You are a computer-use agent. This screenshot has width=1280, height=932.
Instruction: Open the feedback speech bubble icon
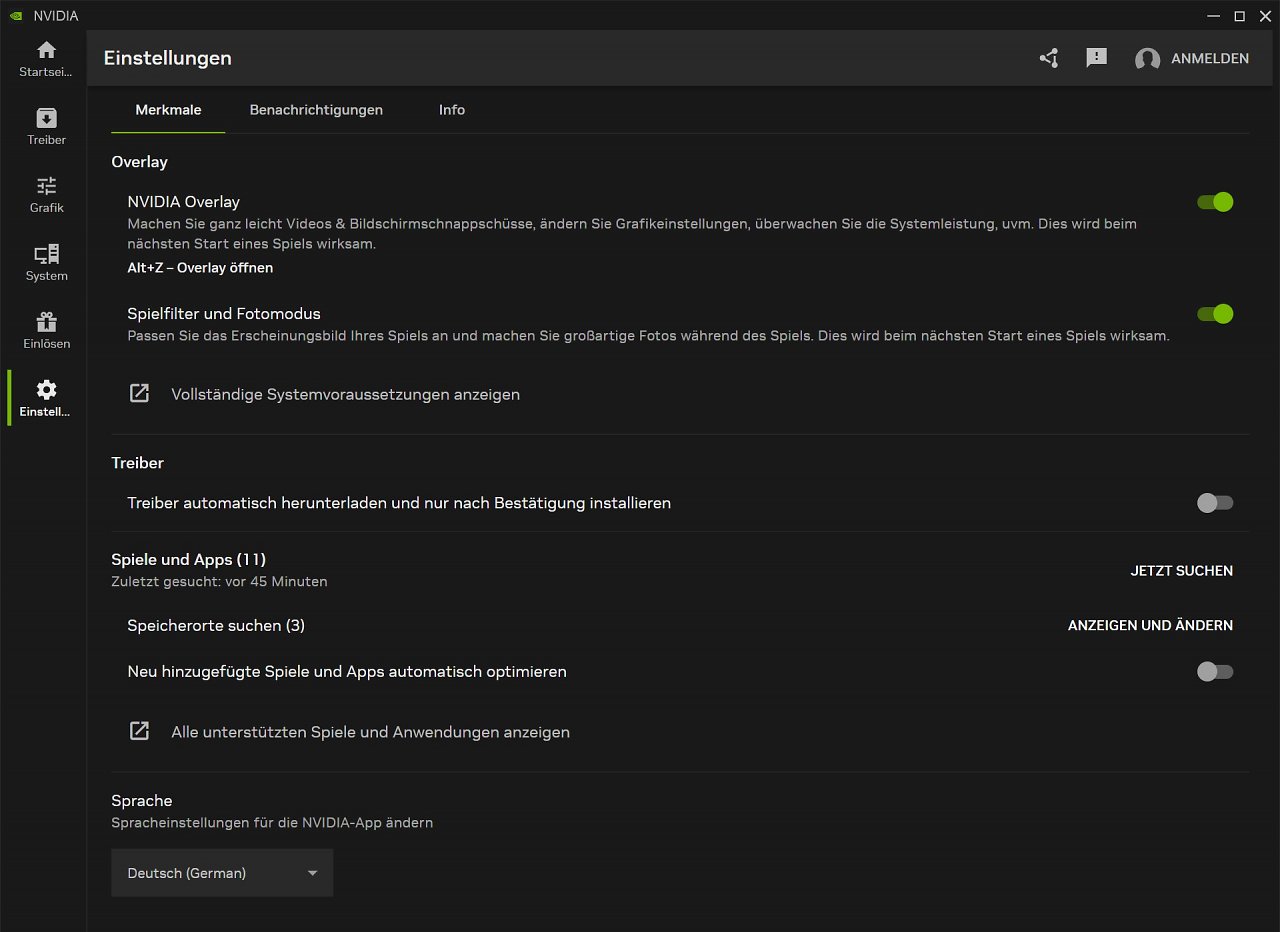point(1097,58)
